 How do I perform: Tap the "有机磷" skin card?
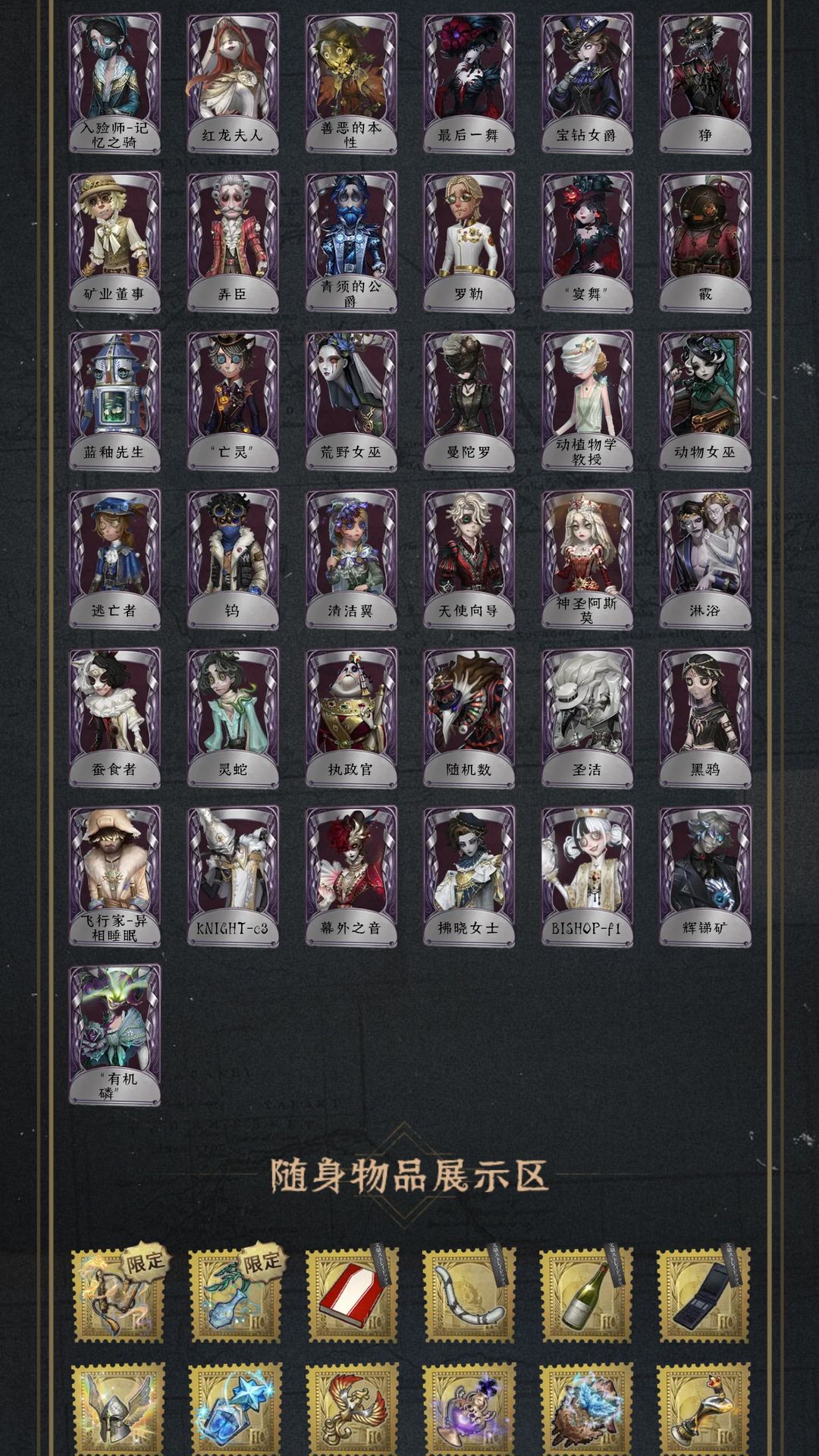pos(115,1034)
